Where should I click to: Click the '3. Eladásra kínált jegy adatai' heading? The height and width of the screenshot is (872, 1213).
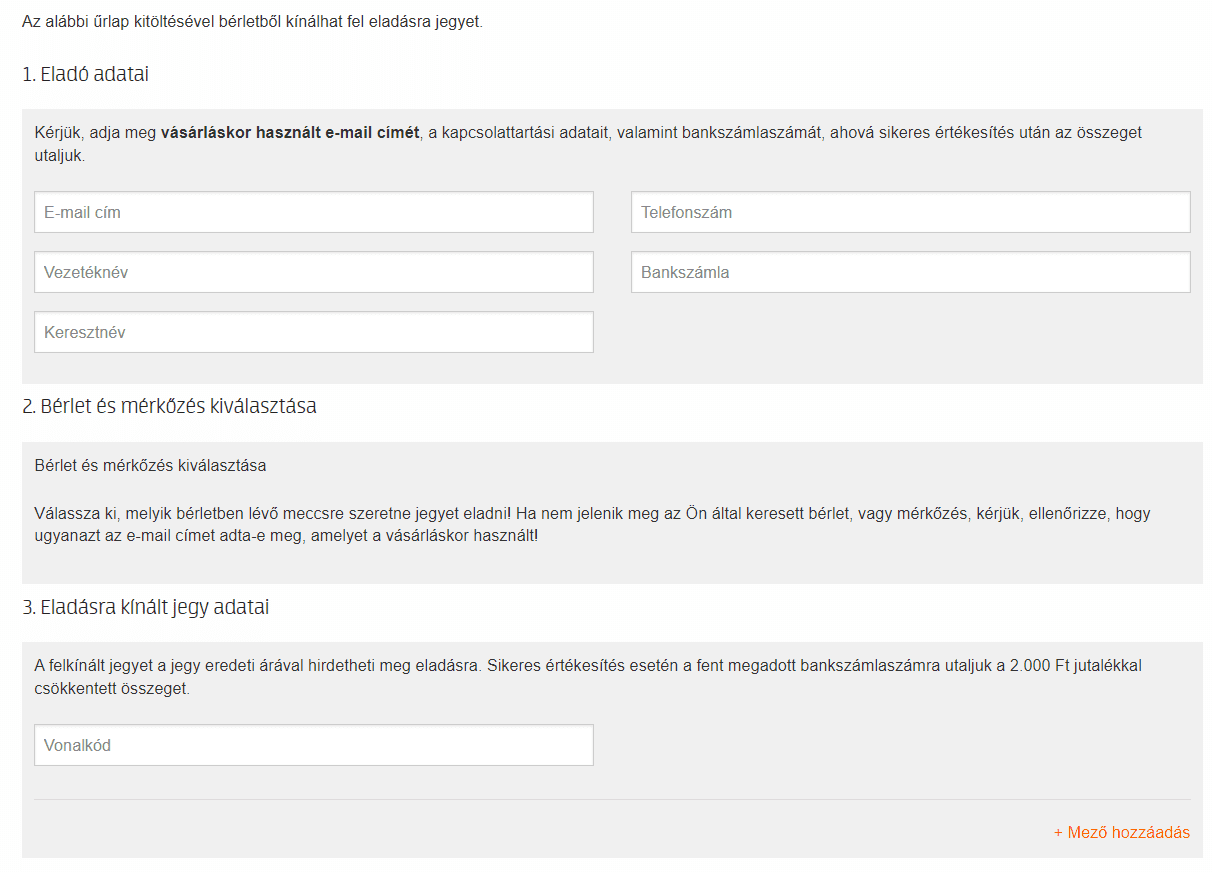click(x=145, y=607)
